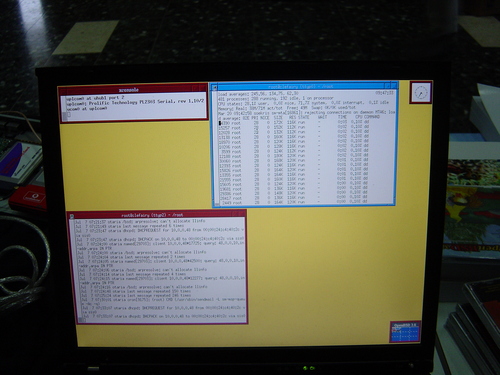The width and height of the screenshot is (500, 375).
Task: Open the window menu of the ttyp0 terminal
Action: (215, 87)
